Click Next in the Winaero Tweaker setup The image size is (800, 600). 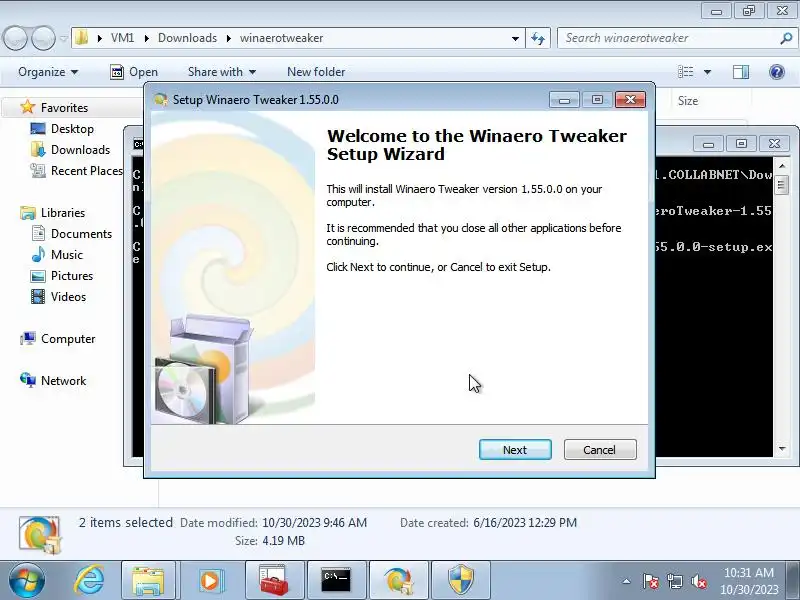(515, 449)
